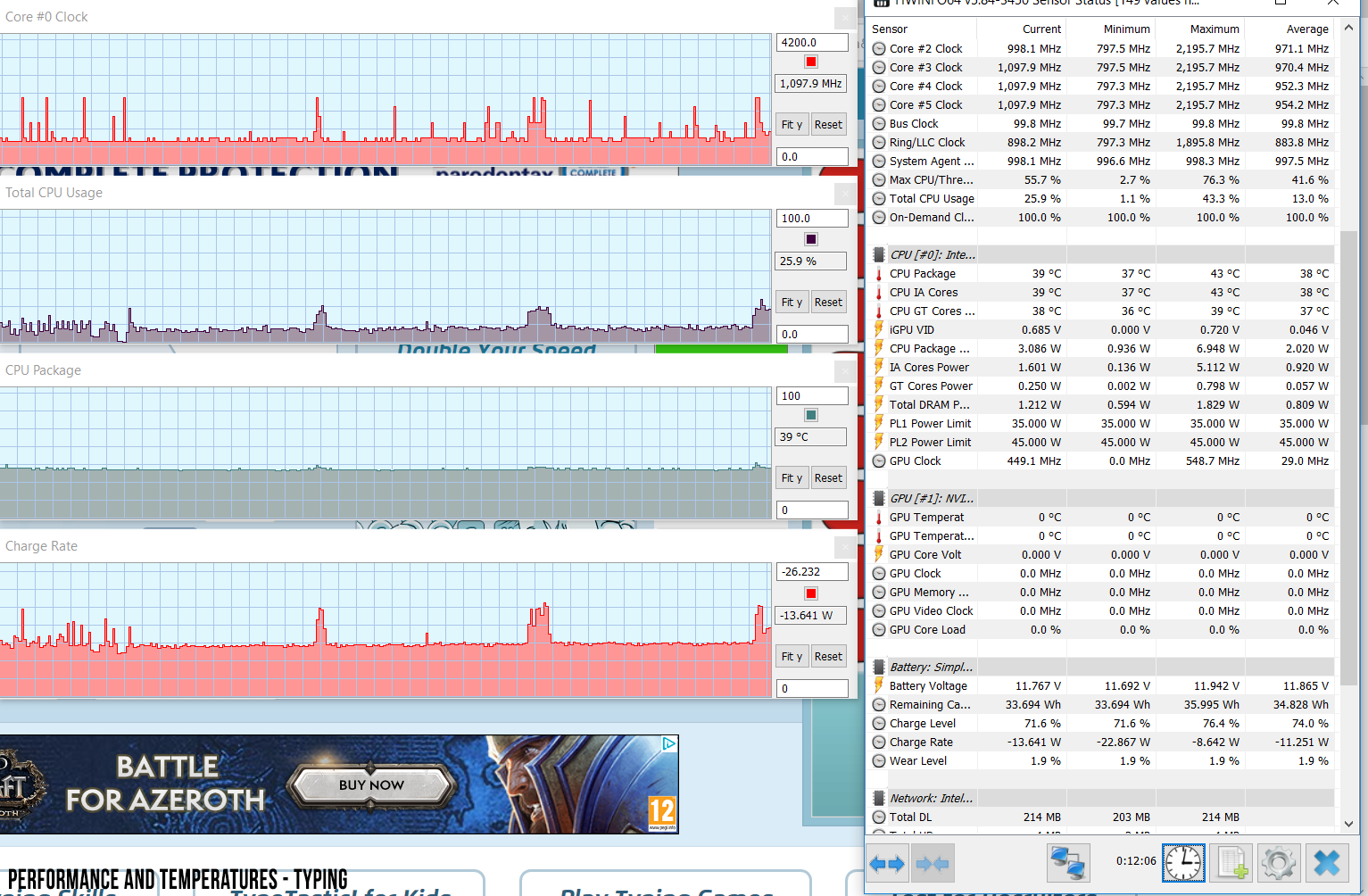The image size is (1368, 896).
Task: Select the On-Demand Cl... sensor row
Action: click(1101, 217)
